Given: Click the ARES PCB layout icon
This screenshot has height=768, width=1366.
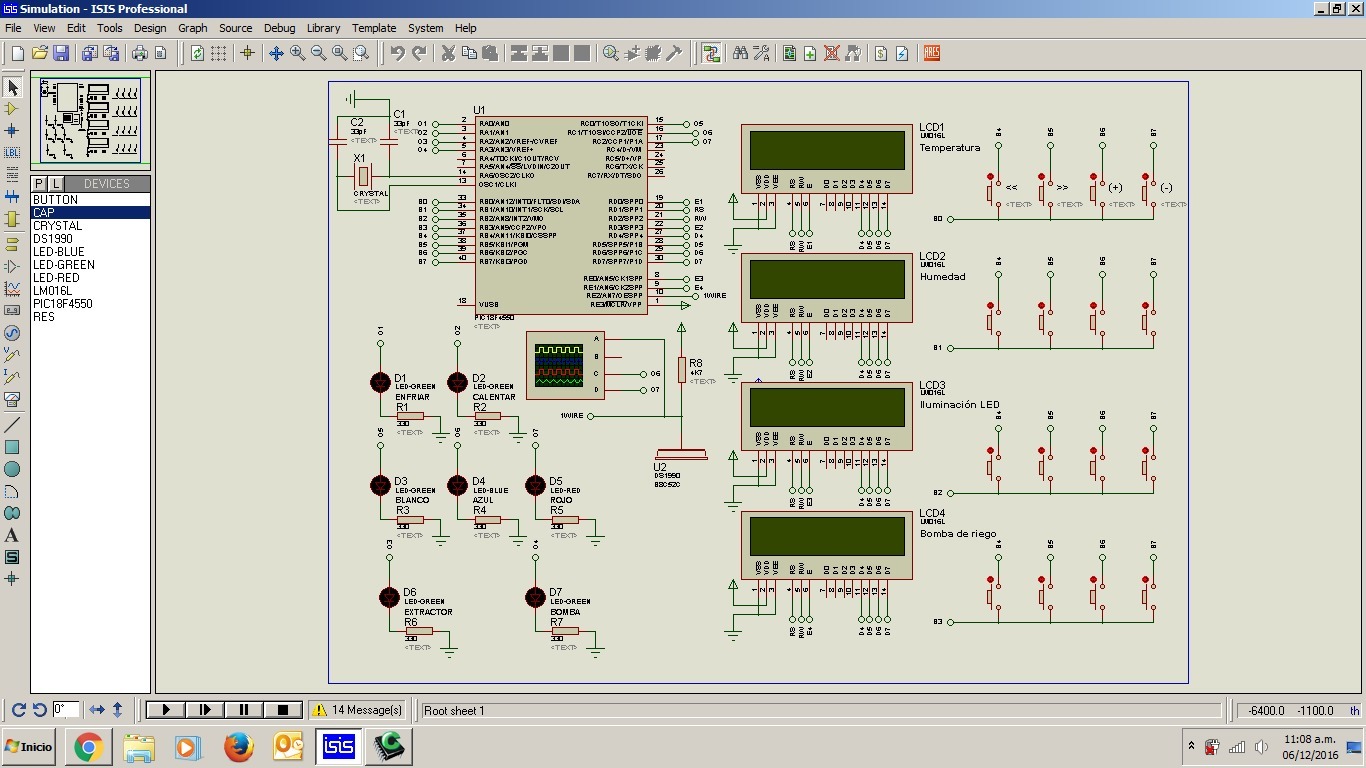Looking at the screenshot, I should tap(932, 53).
